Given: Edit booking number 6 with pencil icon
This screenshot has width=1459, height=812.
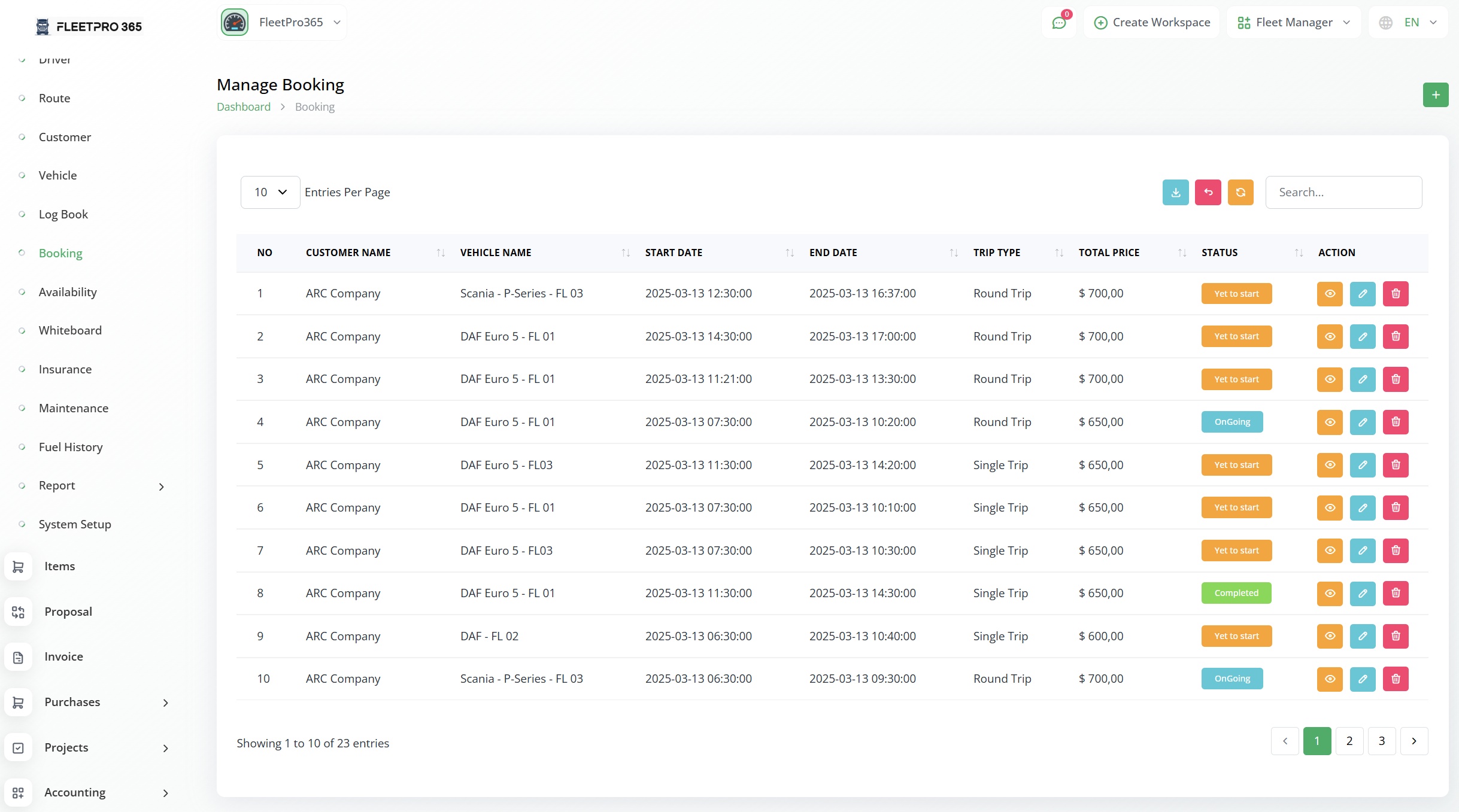Looking at the screenshot, I should pyautogui.click(x=1362, y=507).
